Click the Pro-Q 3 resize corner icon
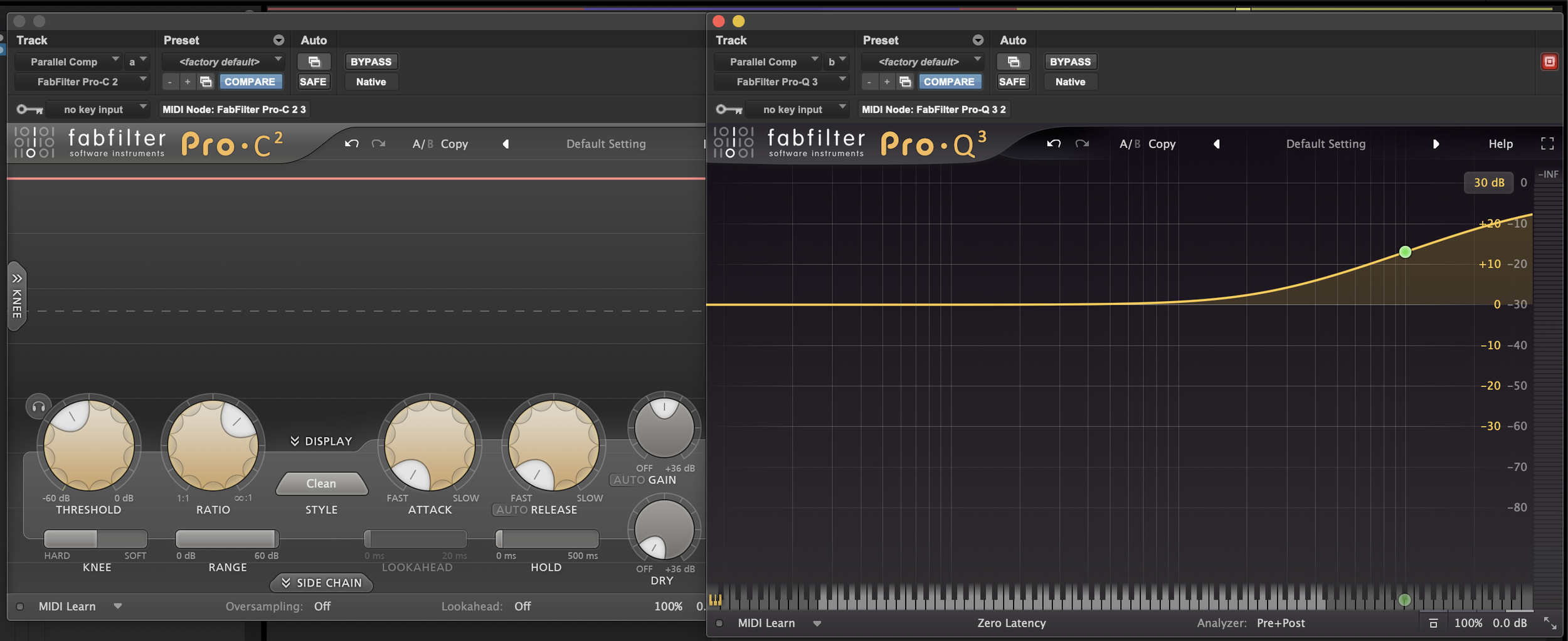The height and width of the screenshot is (641, 1568). pos(1550,623)
